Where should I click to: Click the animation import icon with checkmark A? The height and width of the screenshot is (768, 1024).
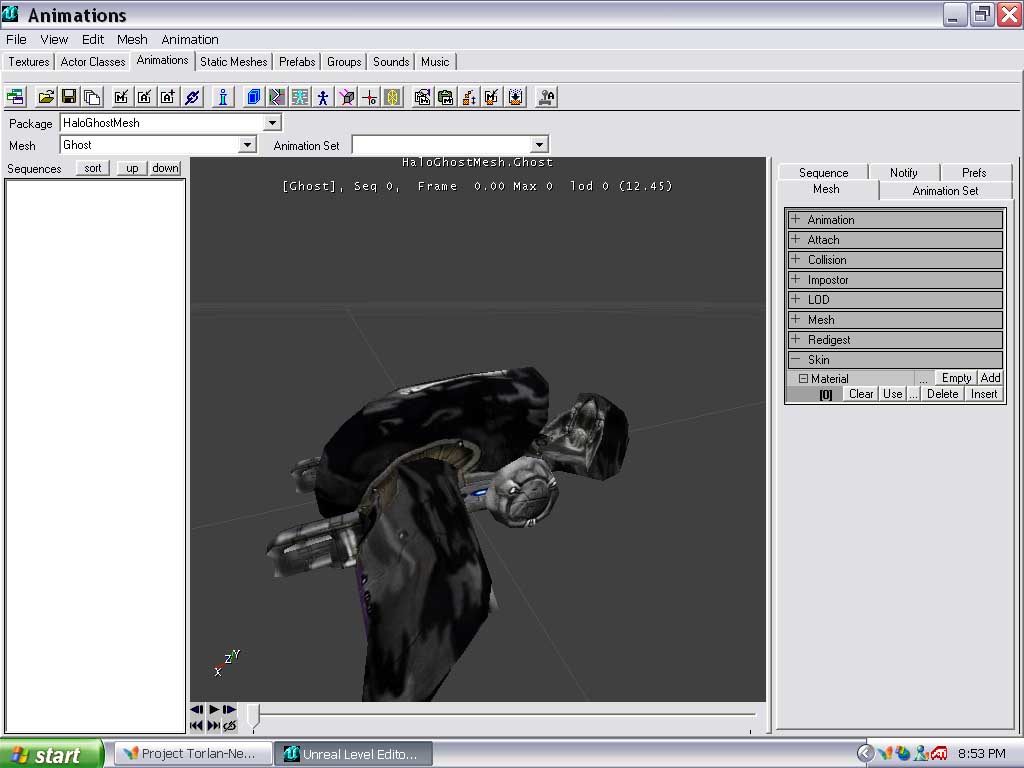[144, 97]
